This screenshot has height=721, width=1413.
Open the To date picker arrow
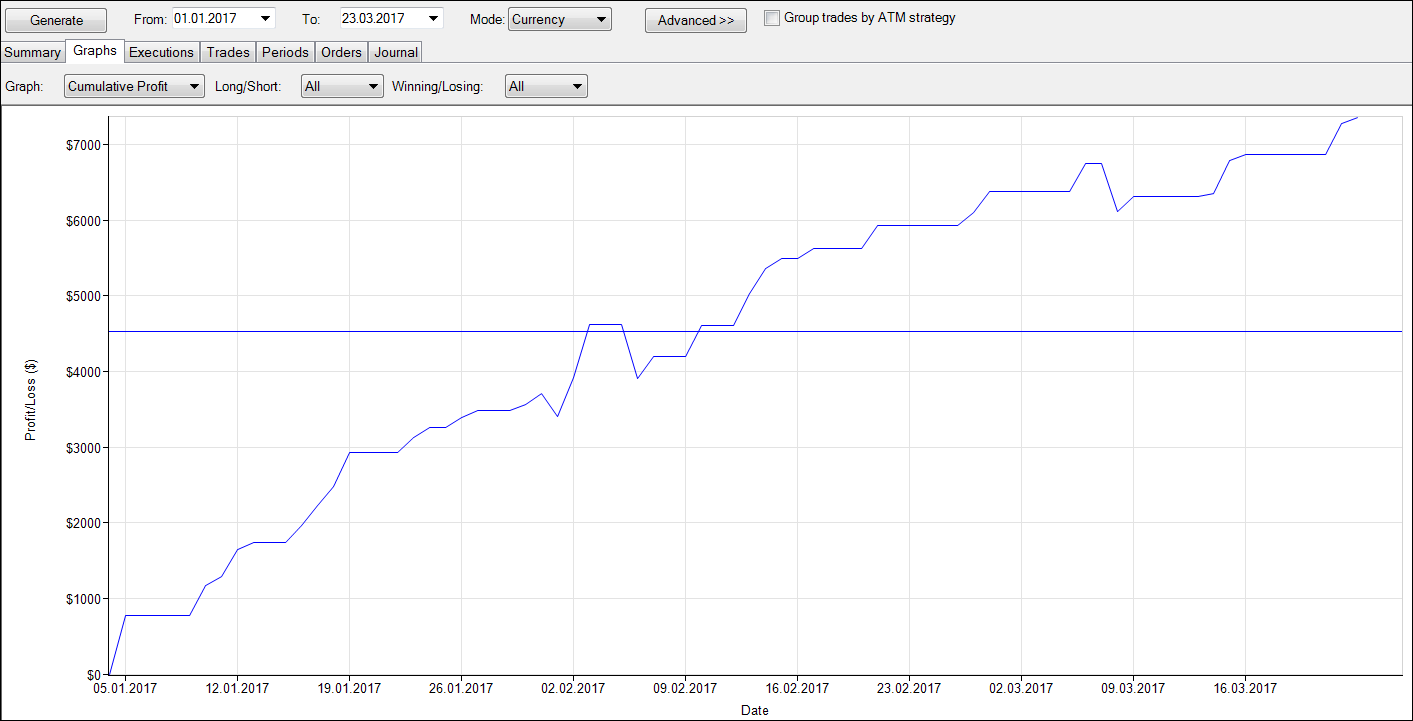[x=433, y=19]
